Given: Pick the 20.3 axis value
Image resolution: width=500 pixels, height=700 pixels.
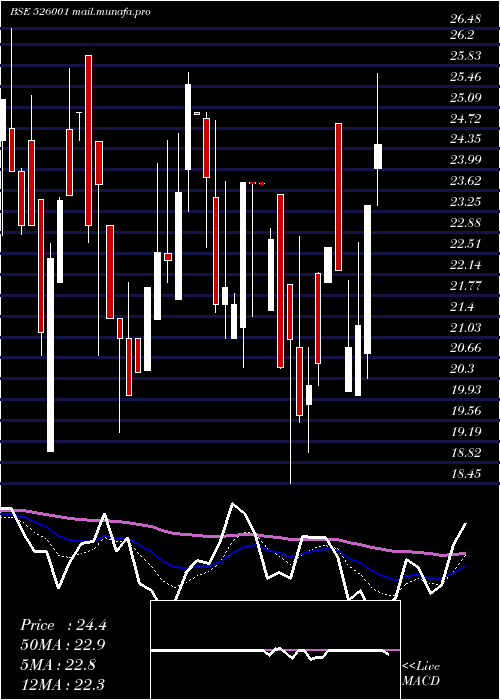Looking at the screenshot, I should 462,369.
